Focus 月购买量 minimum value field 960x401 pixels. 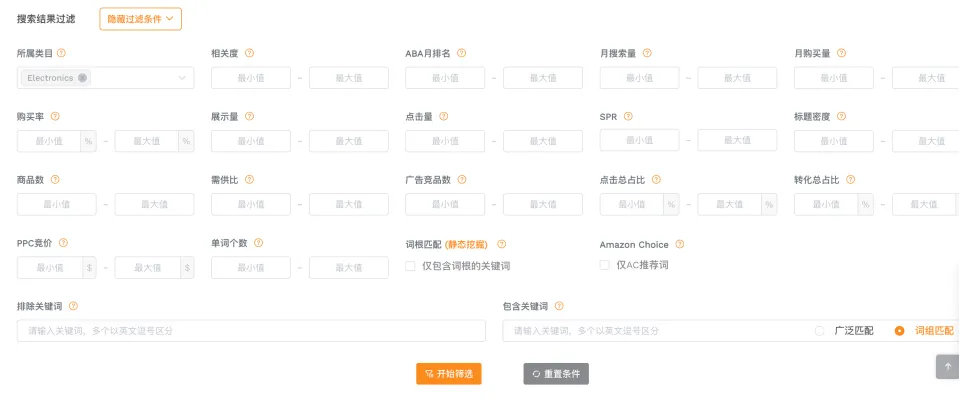834,78
